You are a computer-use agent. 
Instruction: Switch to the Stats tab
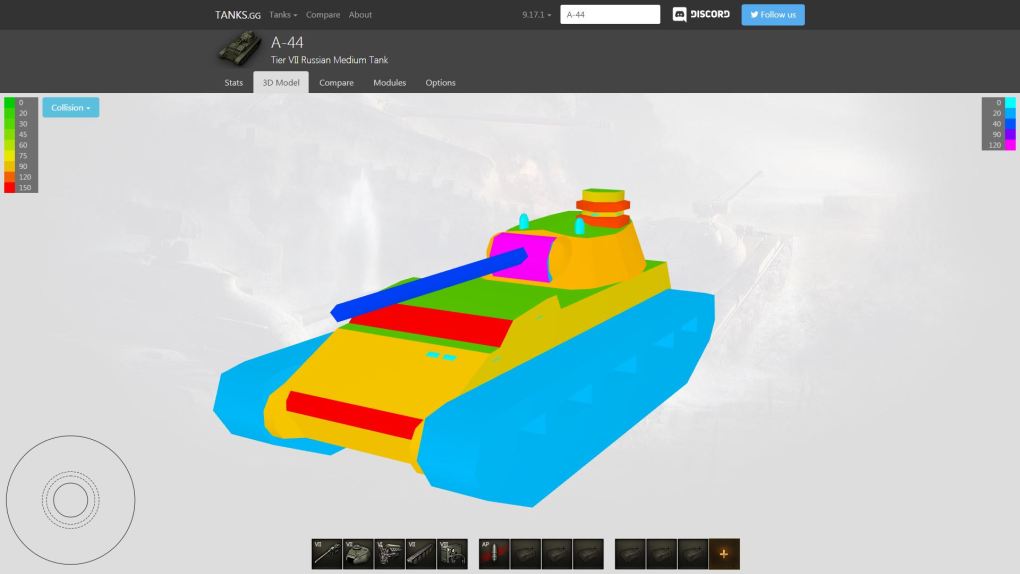click(233, 83)
